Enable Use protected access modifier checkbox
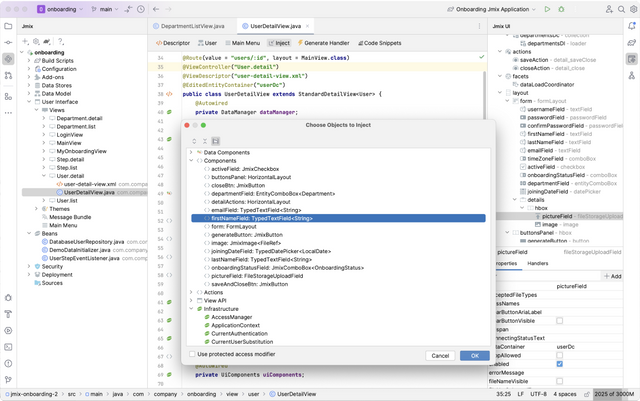The height and width of the screenshot is (401, 640). pyautogui.click(x=194, y=354)
